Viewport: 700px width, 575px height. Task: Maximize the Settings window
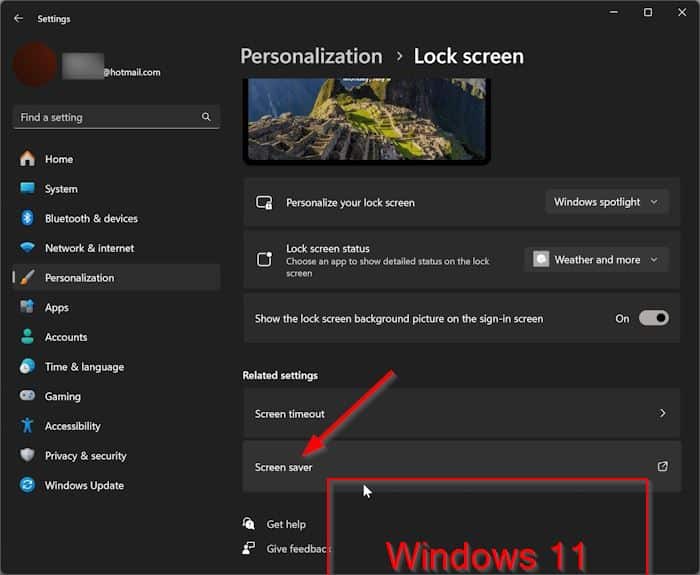click(x=648, y=12)
